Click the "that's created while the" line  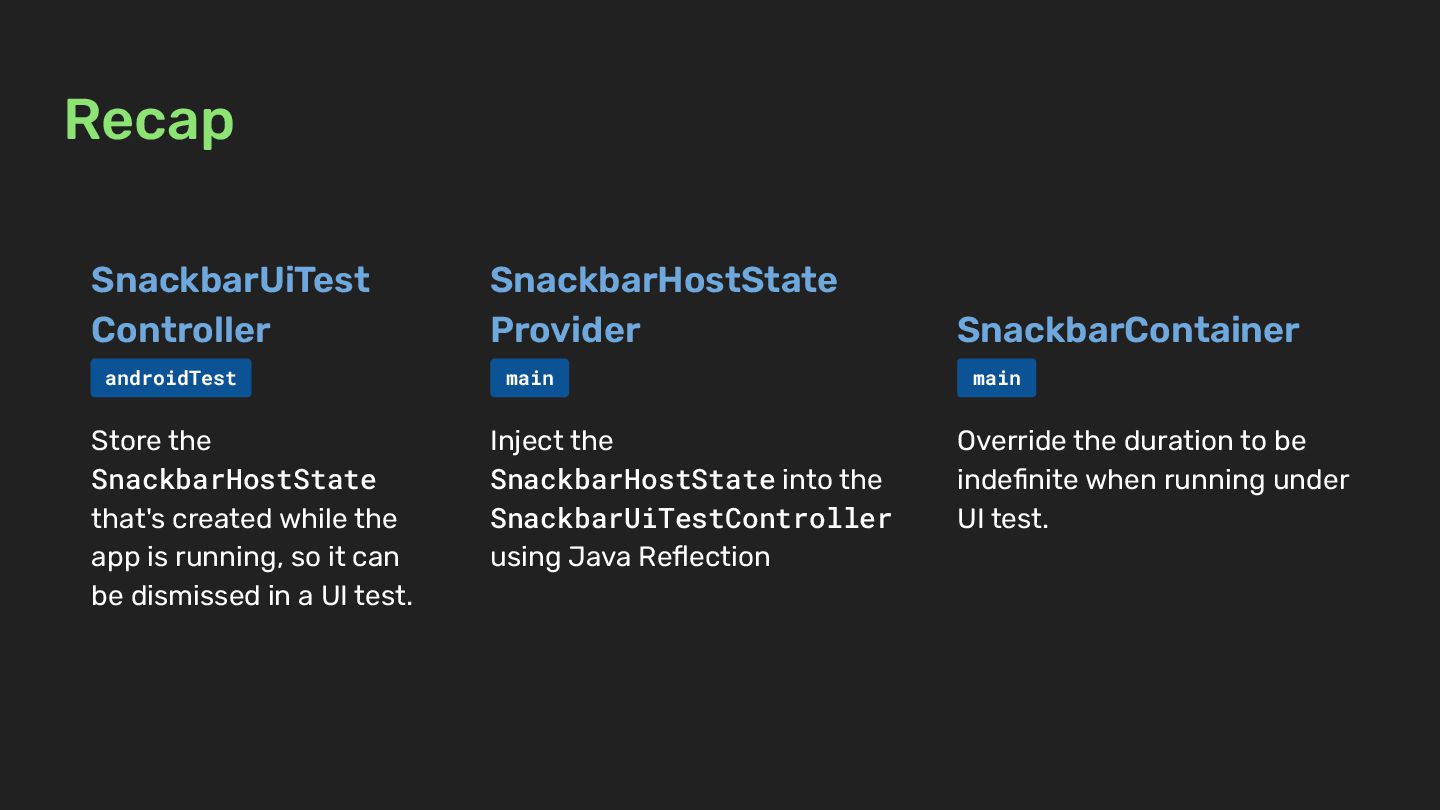tap(244, 519)
